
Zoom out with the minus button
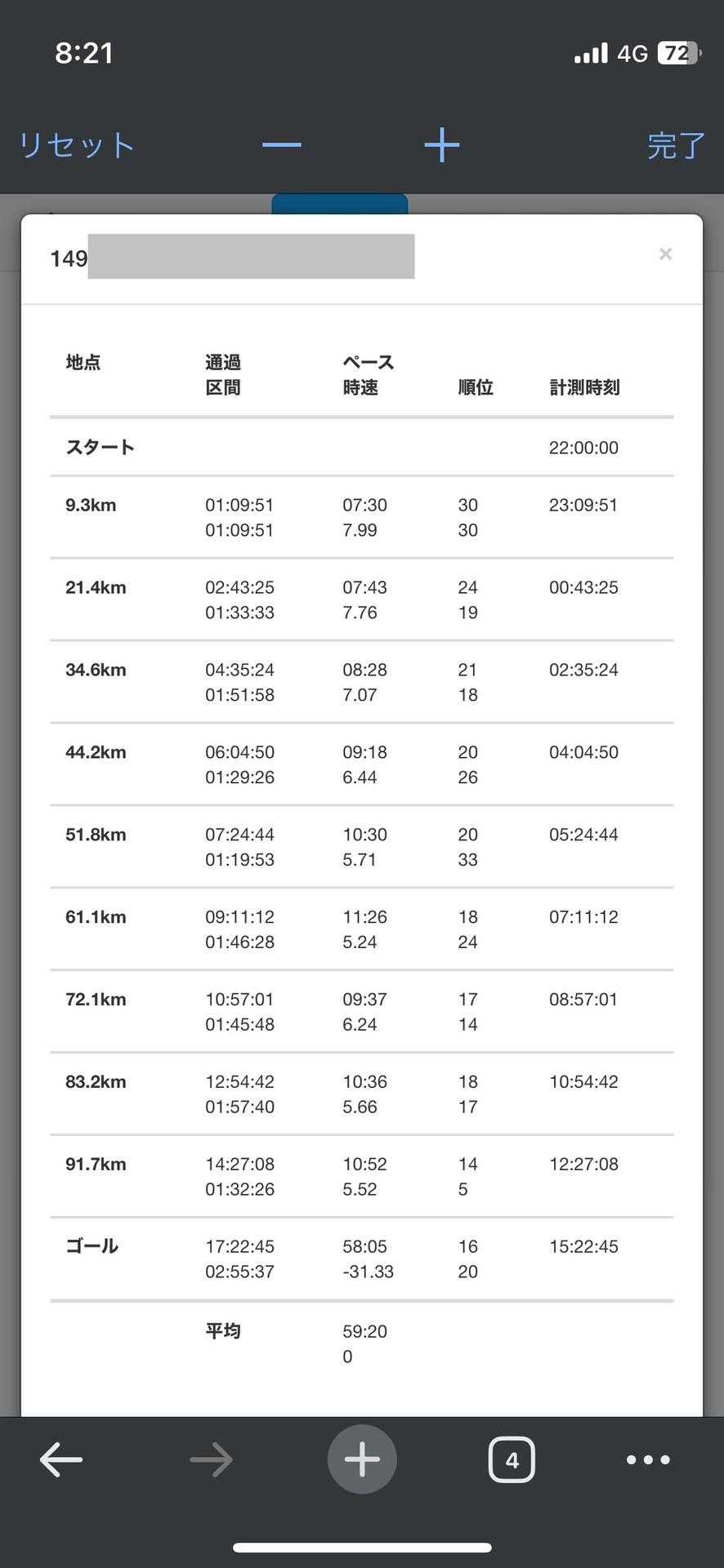tap(282, 145)
